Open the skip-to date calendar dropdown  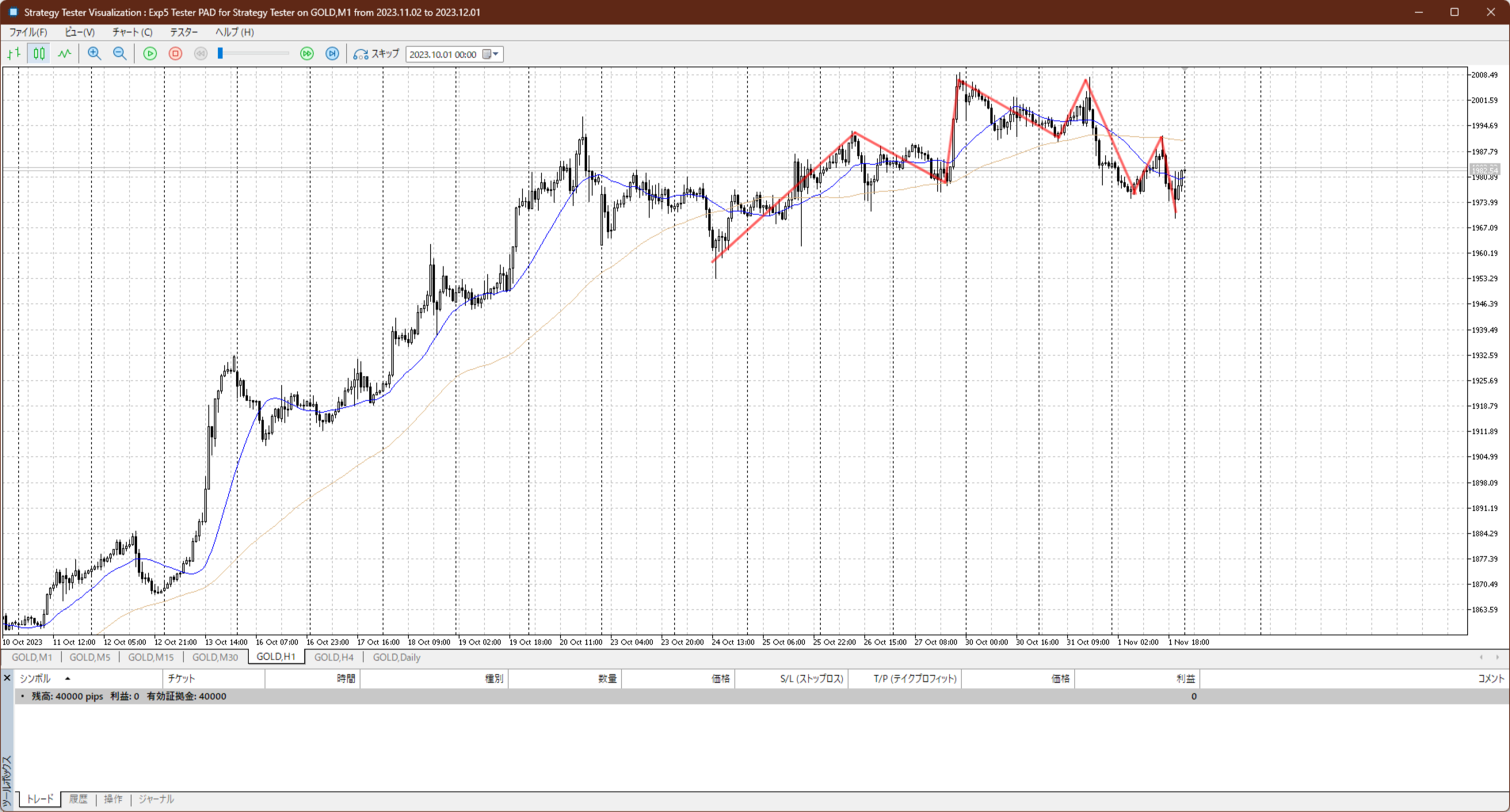click(491, 55)
